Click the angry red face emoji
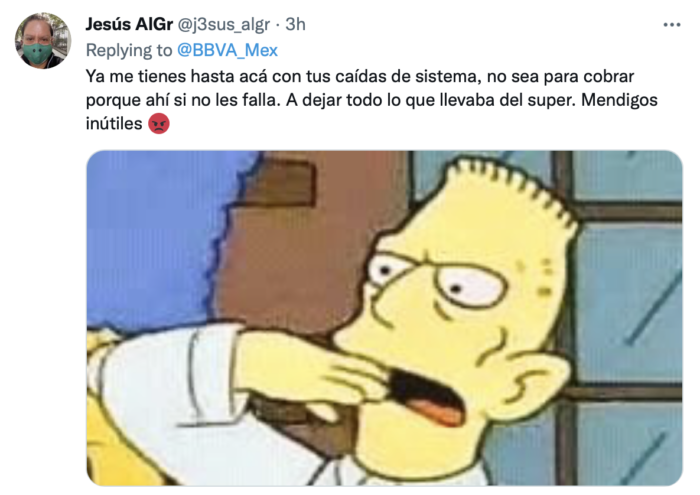 click(x=158, y=123)
